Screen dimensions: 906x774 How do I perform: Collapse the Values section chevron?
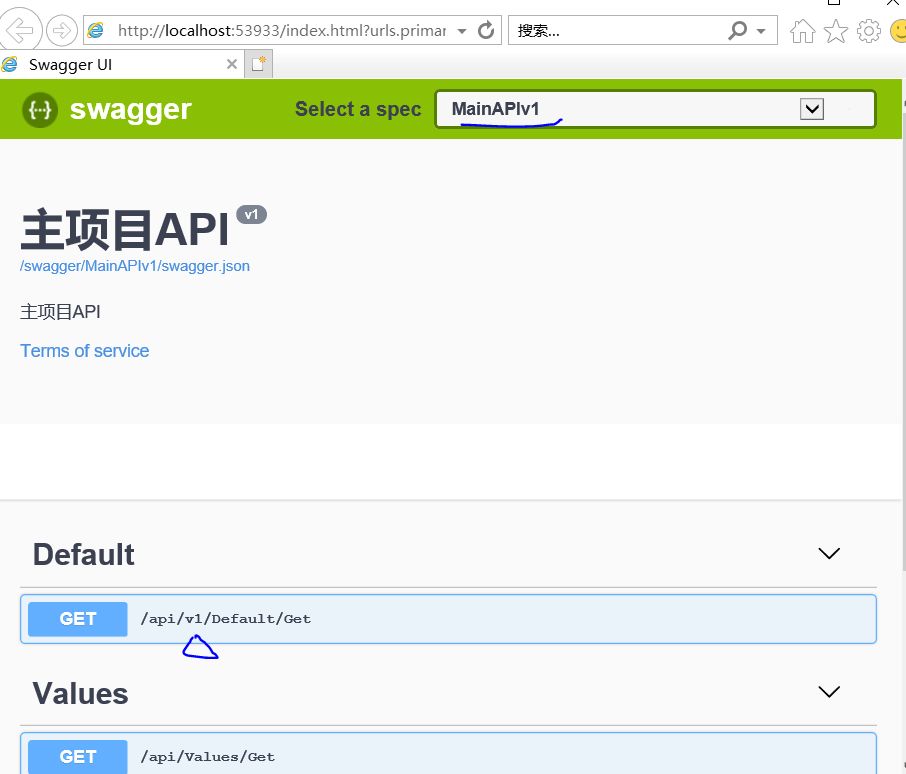tap(829, 691)
